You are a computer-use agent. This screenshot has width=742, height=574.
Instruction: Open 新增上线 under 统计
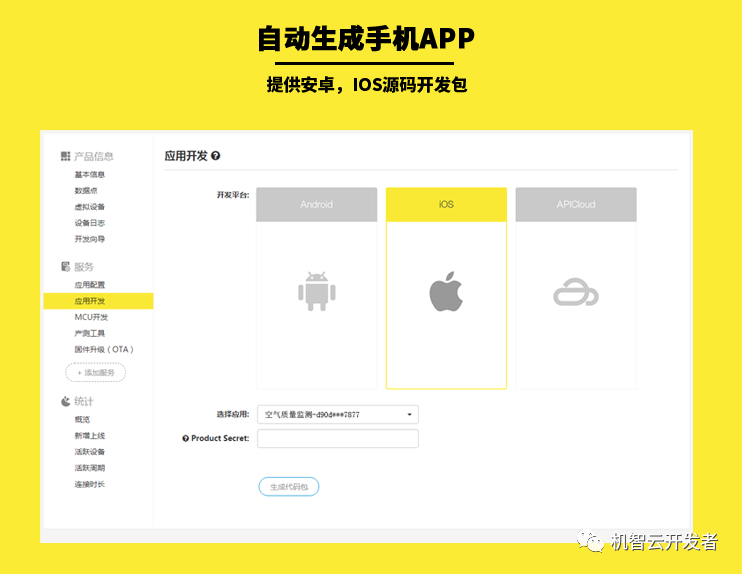[x=89, y=436]
